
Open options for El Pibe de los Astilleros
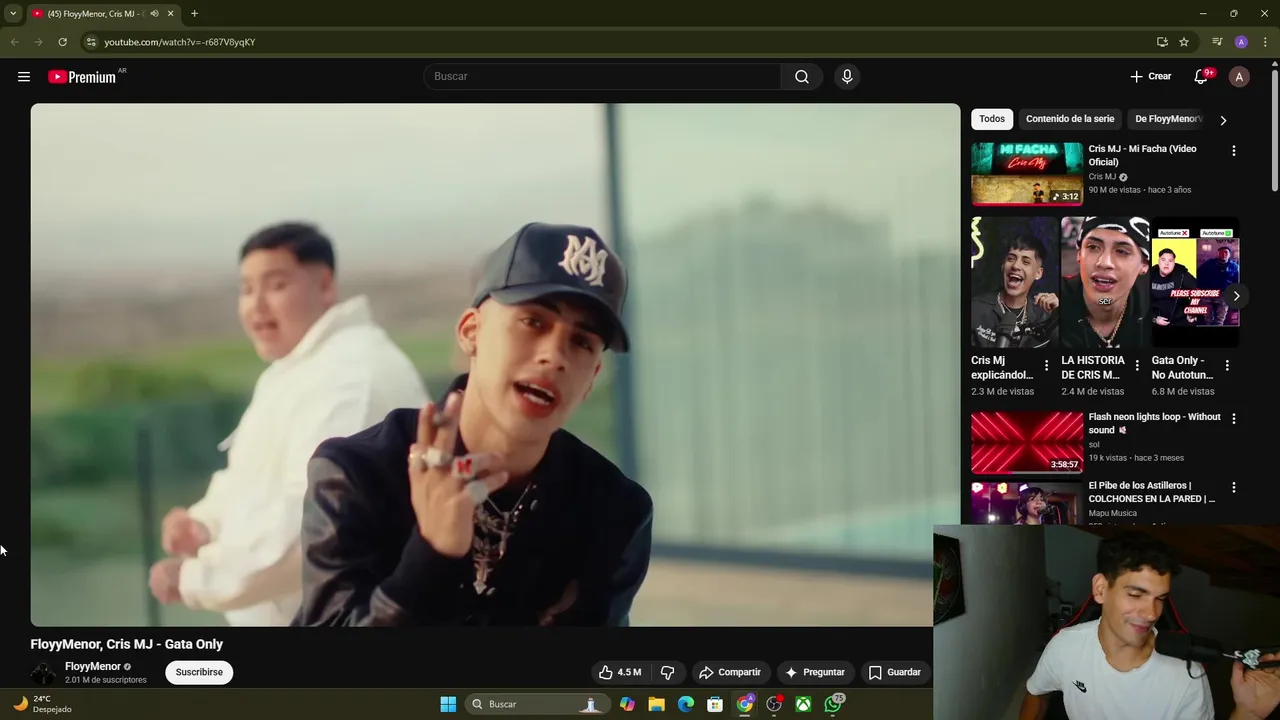[1233, 488]
